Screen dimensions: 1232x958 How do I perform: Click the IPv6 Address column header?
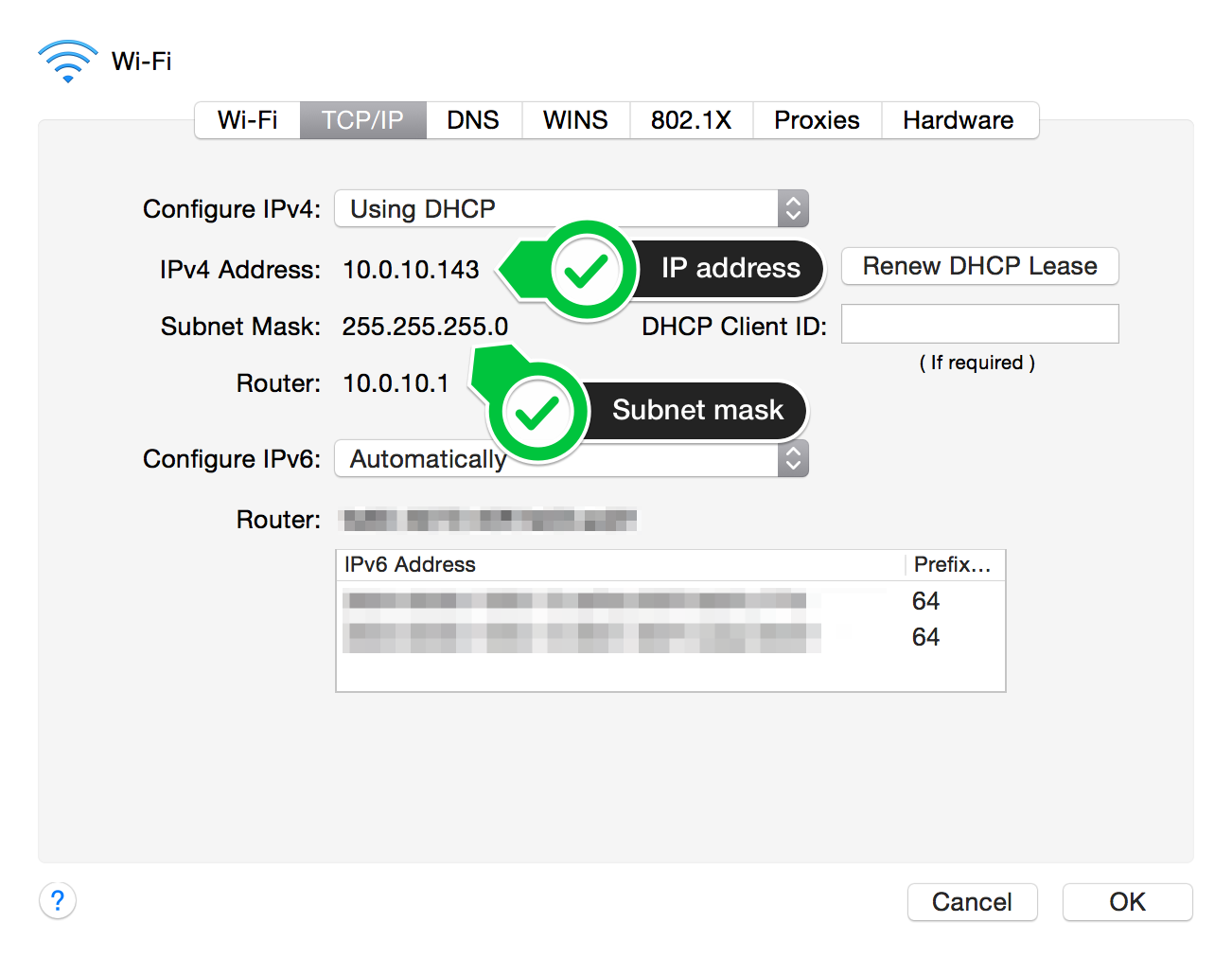(x=621, y=565)
